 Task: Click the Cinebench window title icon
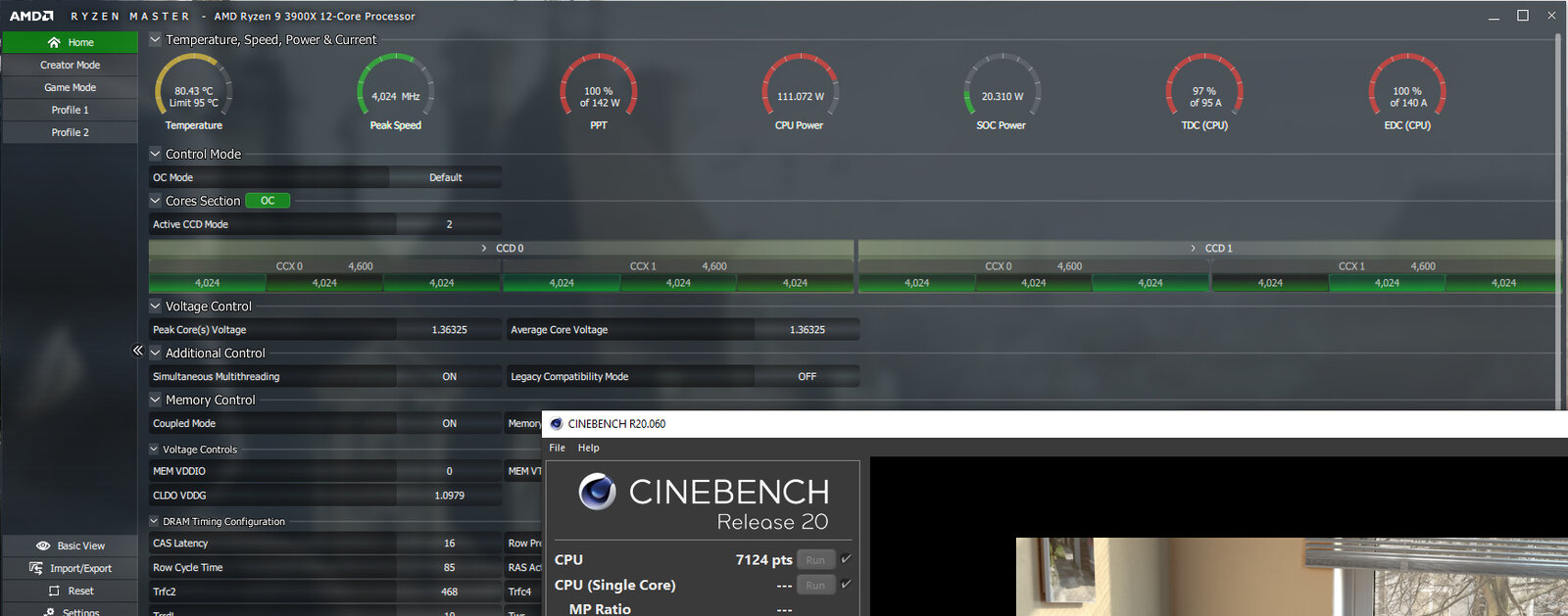point(557,424)
